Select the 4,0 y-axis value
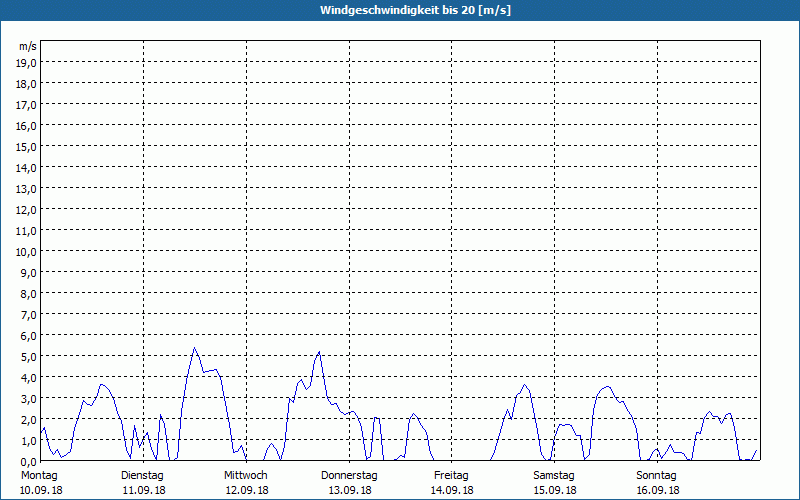800x500 pixels. click(x=29, y=378)
